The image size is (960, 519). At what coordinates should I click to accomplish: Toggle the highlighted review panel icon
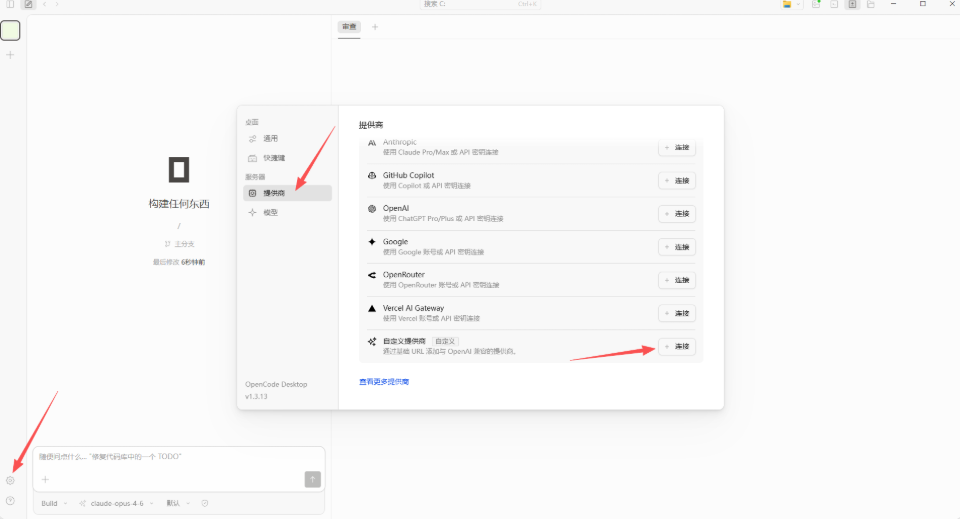point(852,4)
